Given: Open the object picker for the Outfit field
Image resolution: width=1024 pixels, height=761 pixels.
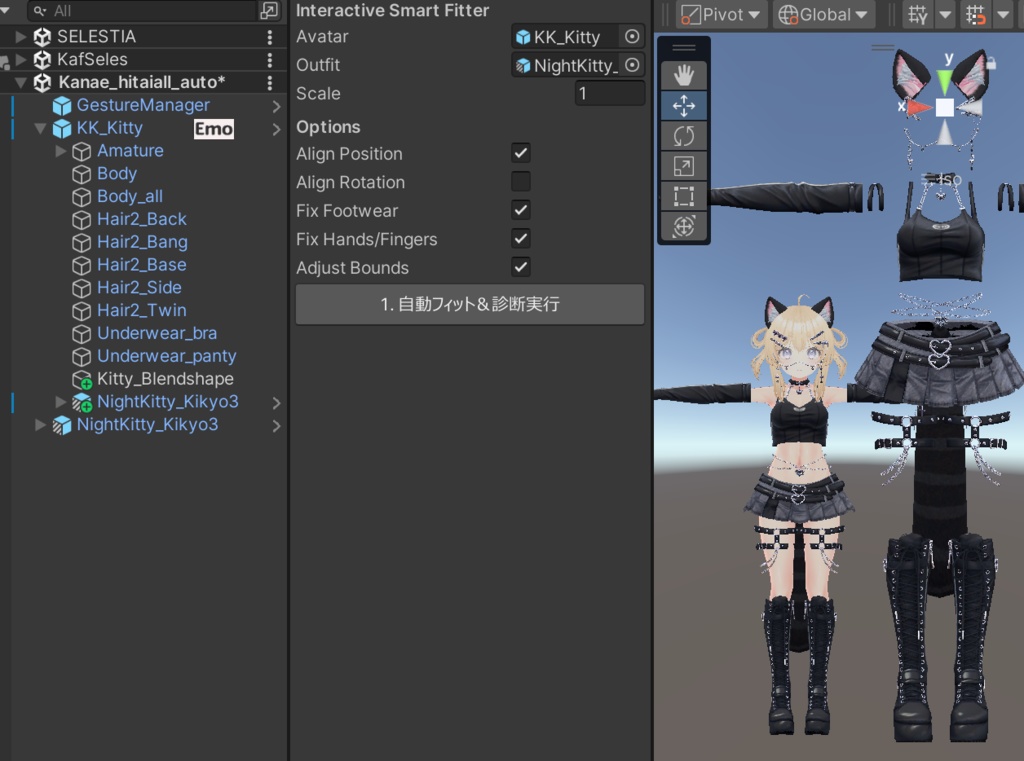Looking at the screenshot, I should click(x=631, y=64).
